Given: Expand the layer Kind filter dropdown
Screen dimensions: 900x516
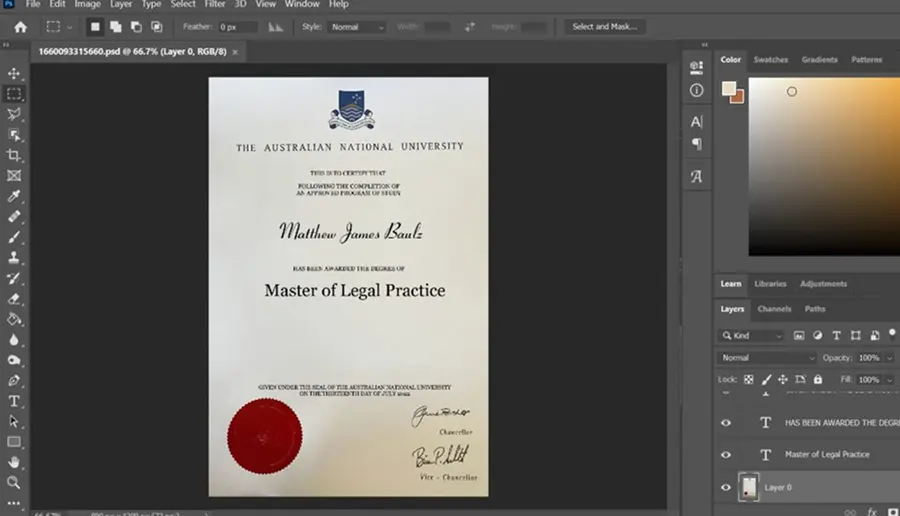Looking at the screenshot, I should coord(752,336).
